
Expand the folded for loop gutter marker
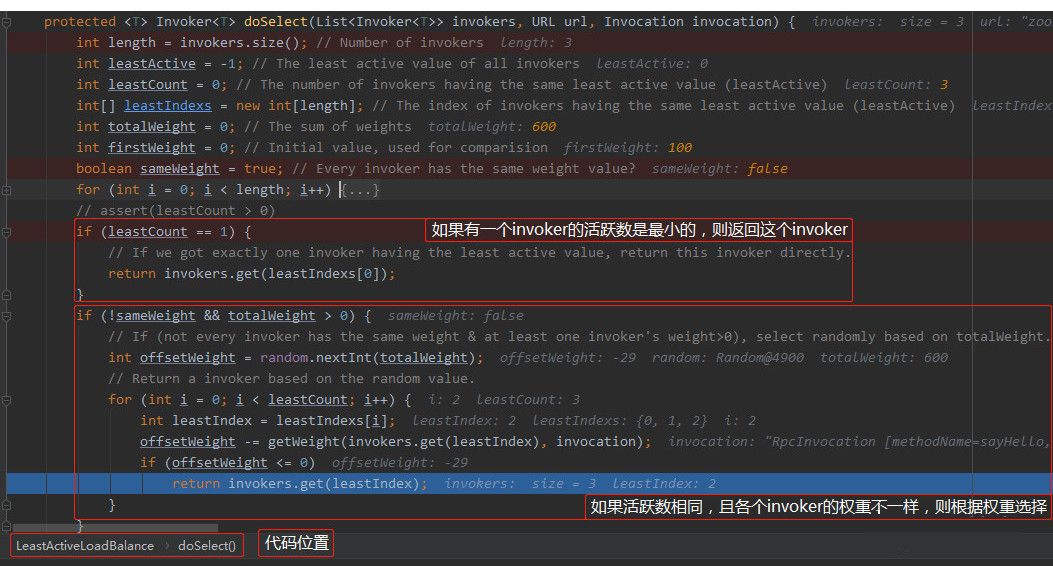tap(6, 190)
